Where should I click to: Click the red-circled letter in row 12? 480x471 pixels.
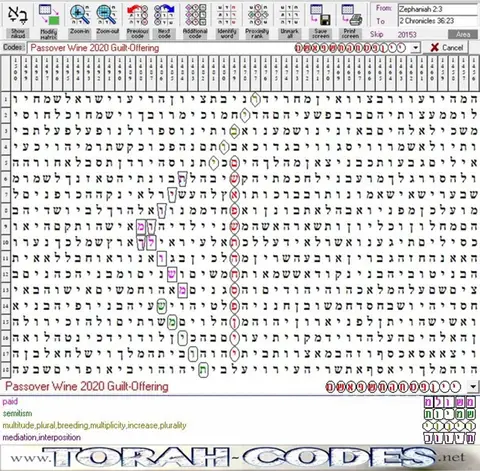[235, 274]
